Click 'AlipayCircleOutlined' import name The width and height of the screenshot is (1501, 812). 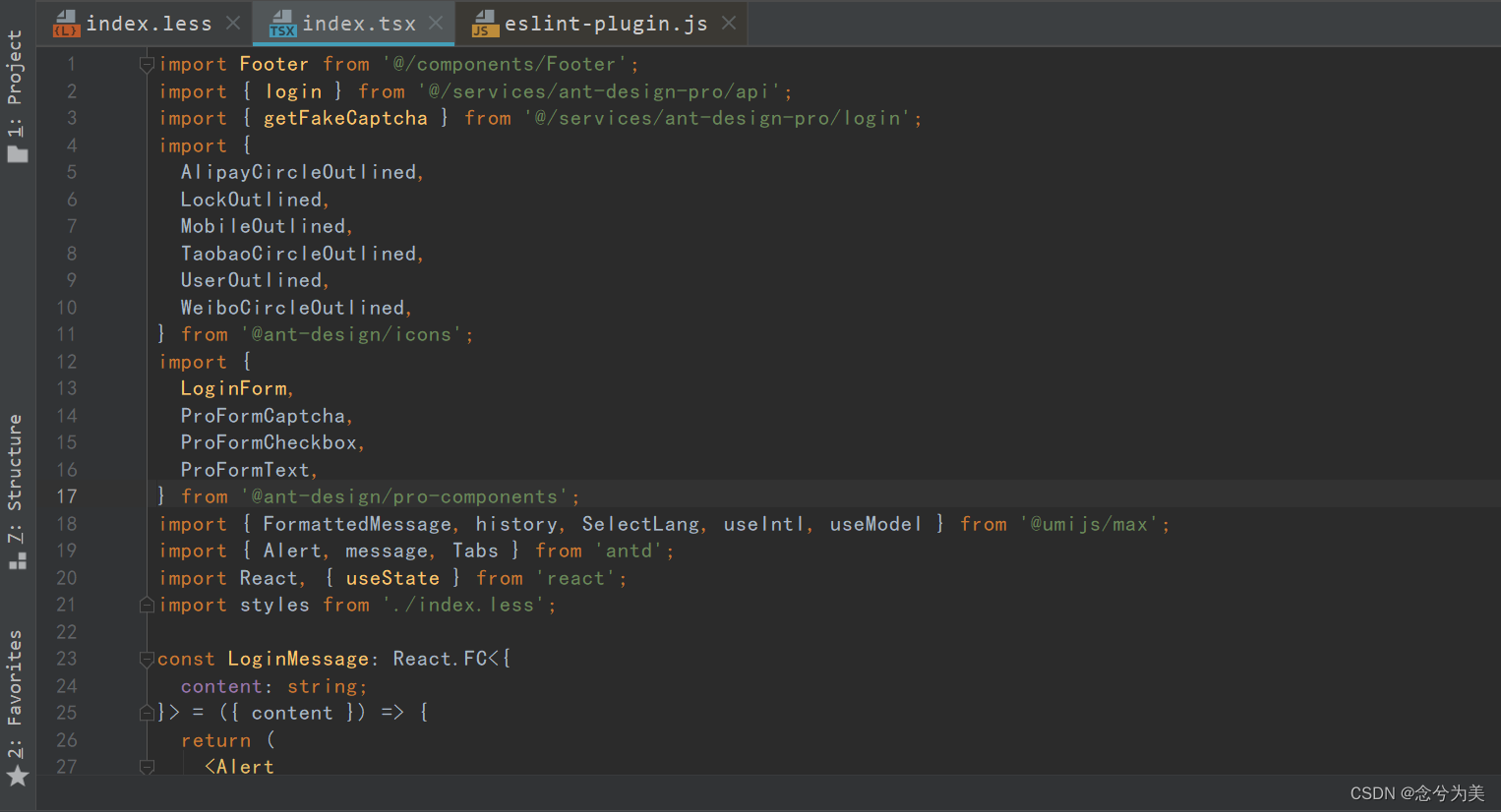coord(299,172)
